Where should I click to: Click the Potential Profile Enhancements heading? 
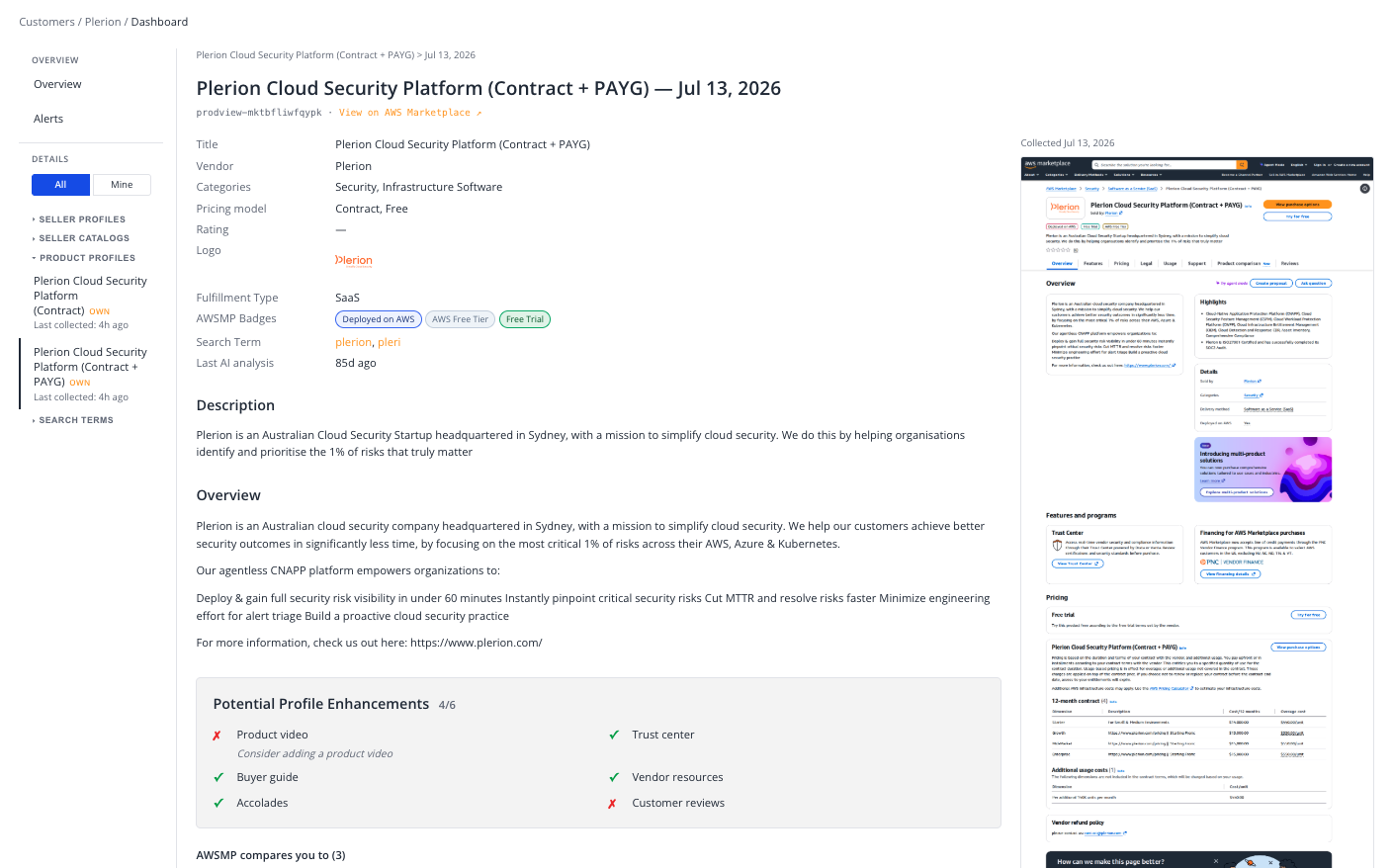click(321, 704)
